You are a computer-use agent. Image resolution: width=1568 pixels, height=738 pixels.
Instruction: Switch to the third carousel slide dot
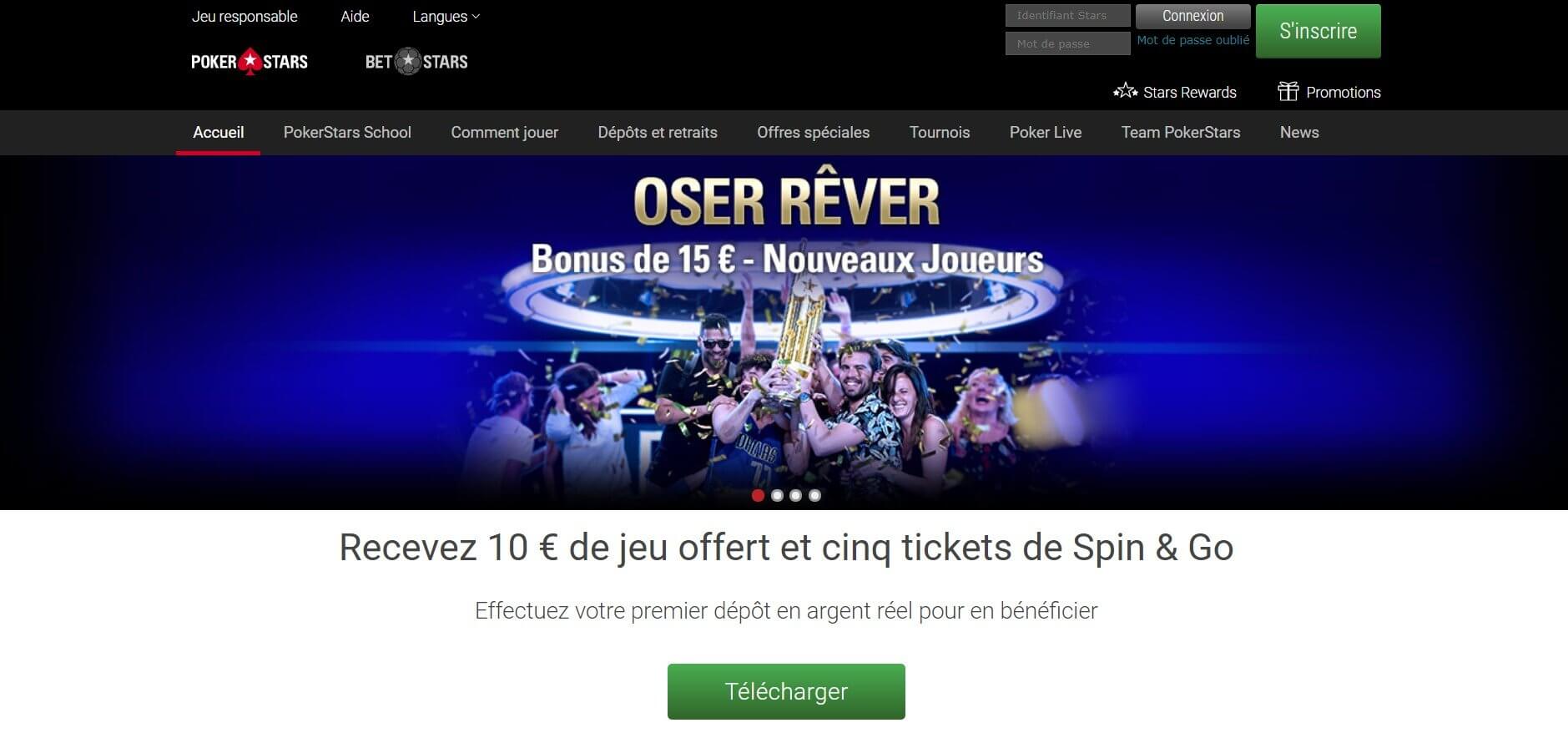[796, 495]
